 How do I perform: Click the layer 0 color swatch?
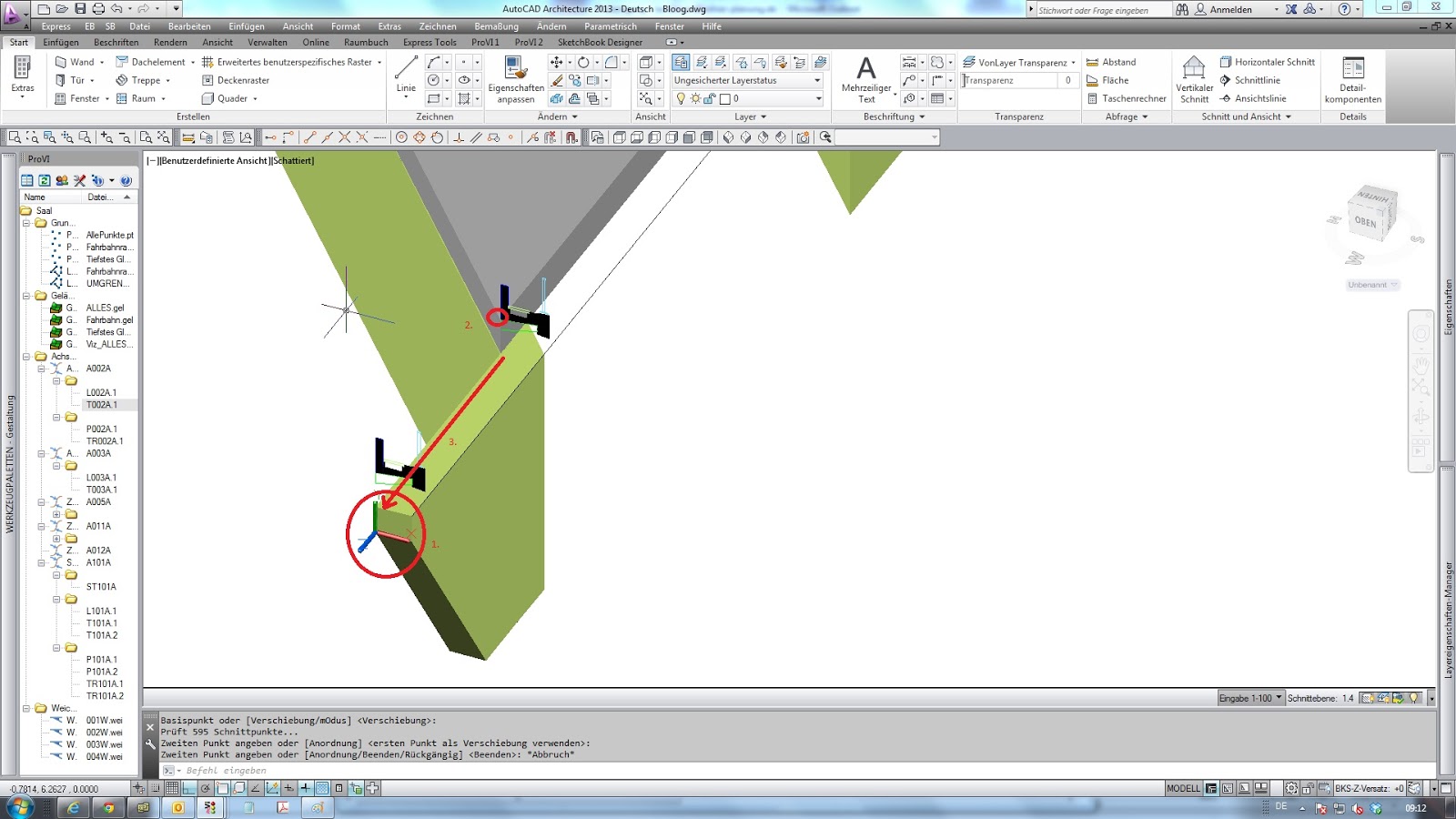click(725, 98)
